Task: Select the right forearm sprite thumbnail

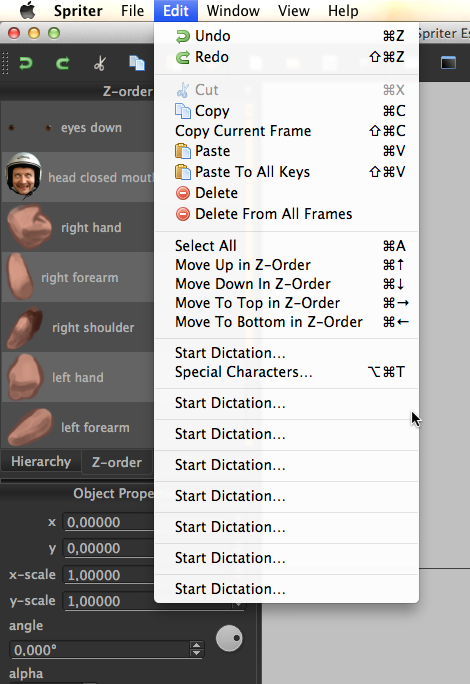Action: tap(20, 277)
